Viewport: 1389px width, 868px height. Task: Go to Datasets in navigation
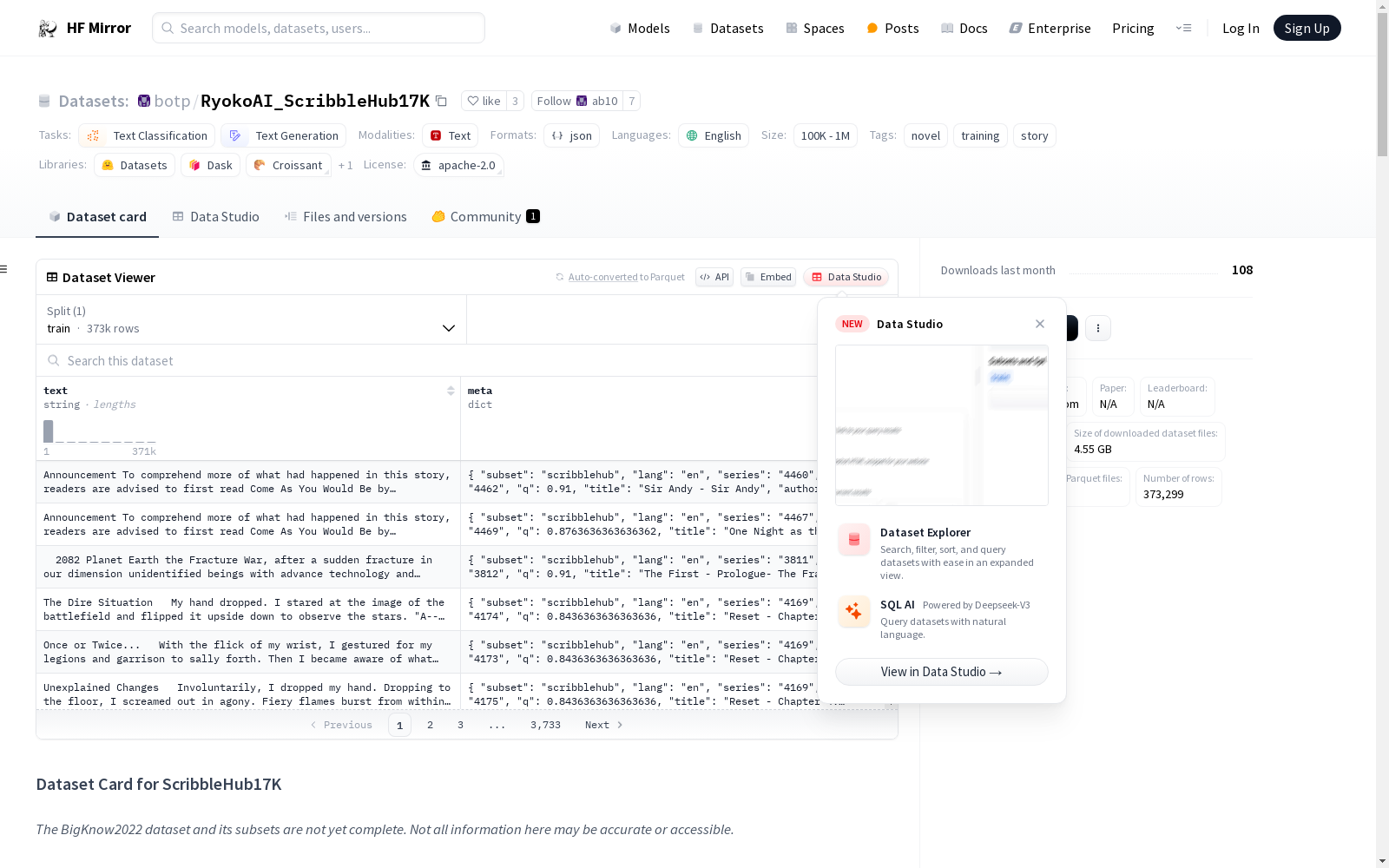click(x=727, y=29)
